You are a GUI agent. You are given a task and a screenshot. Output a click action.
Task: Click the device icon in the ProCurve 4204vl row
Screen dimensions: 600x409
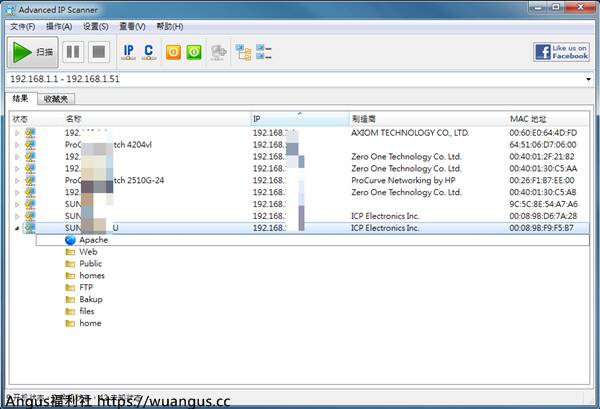point(30,145)
